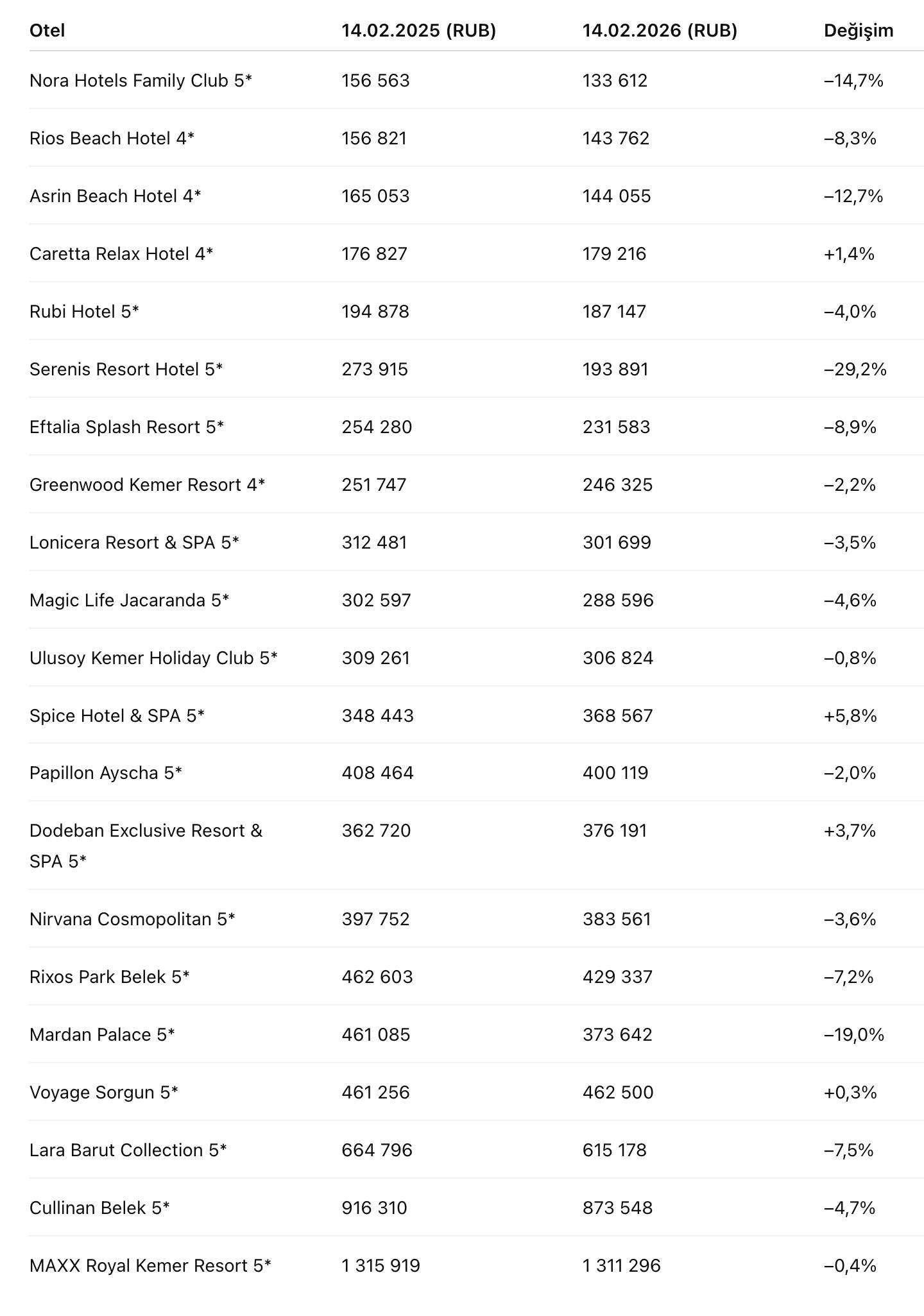Viewport: 924px width, 1316px height.
Task: Click the Otel column header
Action: click(47, 31)
